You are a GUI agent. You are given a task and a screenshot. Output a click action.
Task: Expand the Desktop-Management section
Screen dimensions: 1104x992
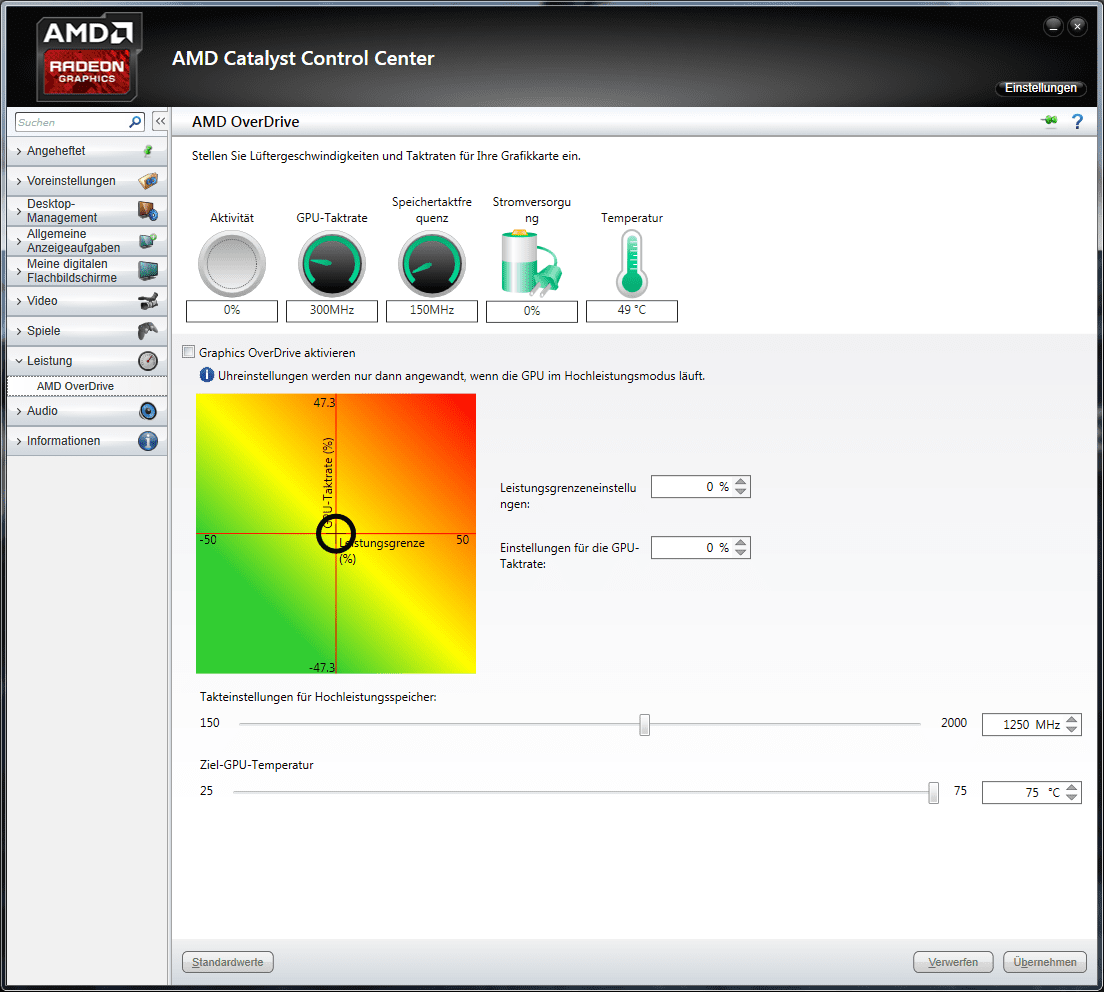pyautogui.click(x=19, y=211)
